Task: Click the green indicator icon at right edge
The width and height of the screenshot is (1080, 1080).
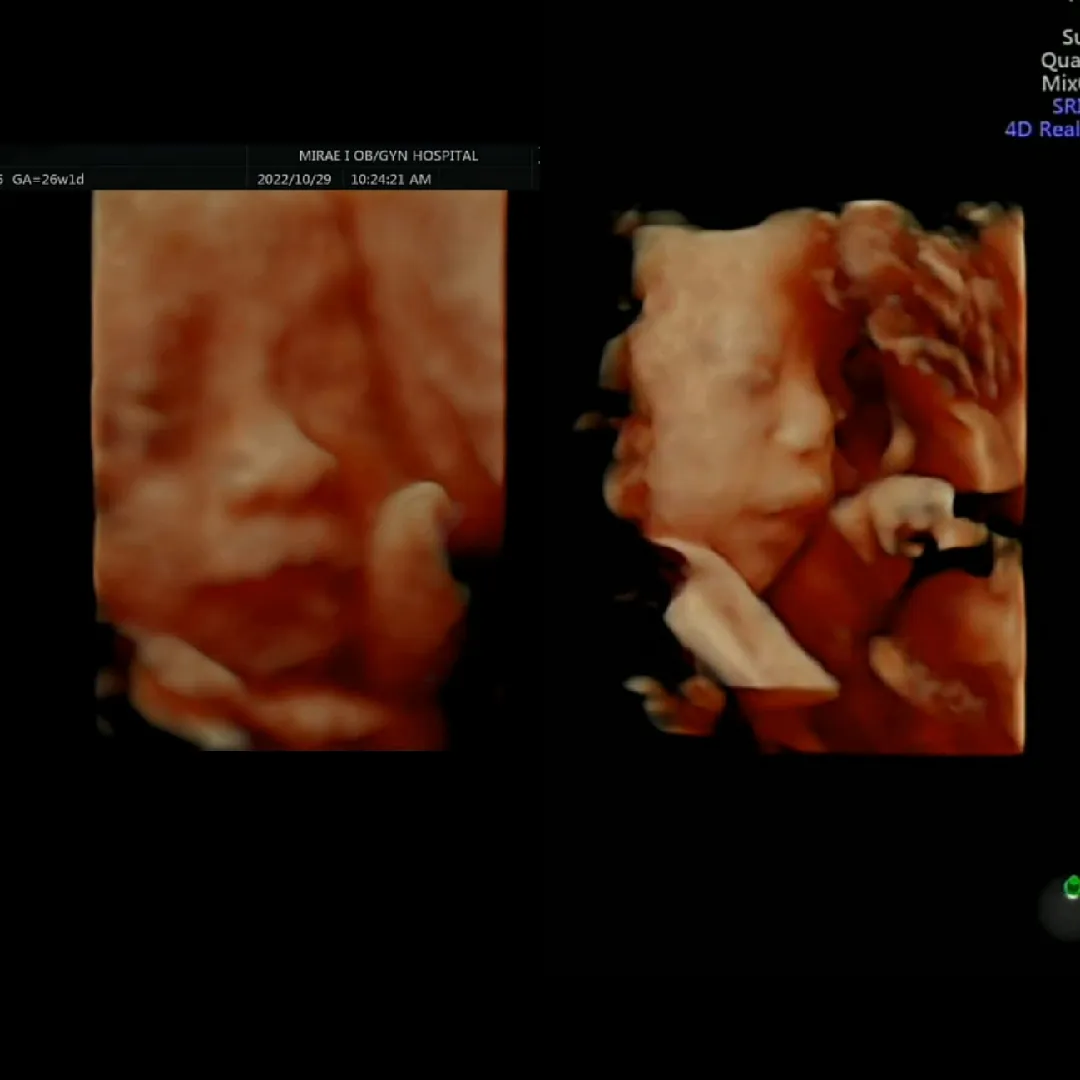Action: pos(1072,886)
